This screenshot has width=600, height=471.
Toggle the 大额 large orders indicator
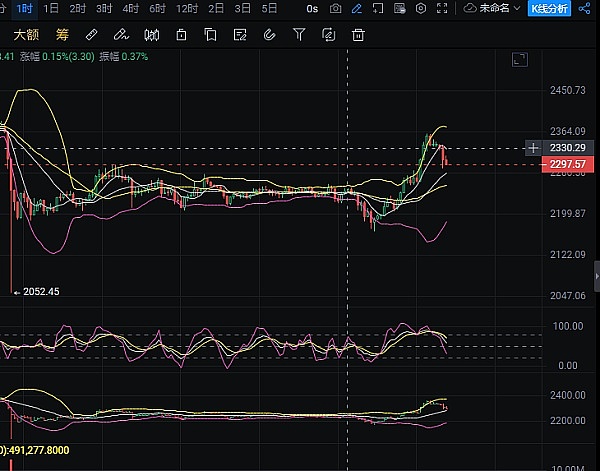coord(25,35)
